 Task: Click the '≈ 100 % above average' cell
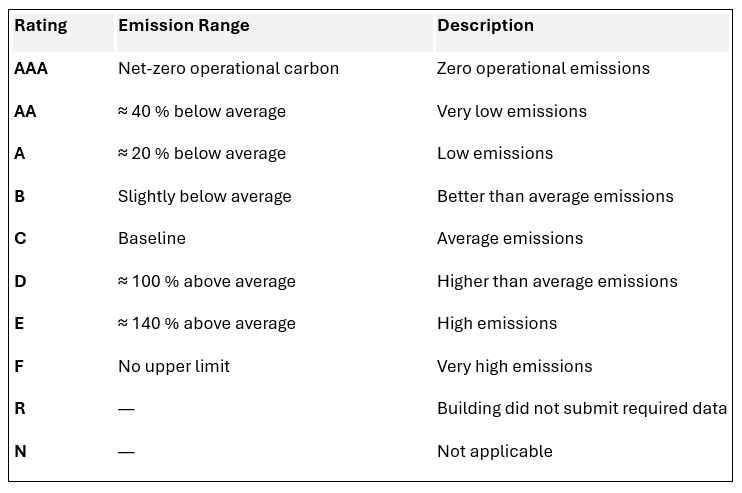207,281
